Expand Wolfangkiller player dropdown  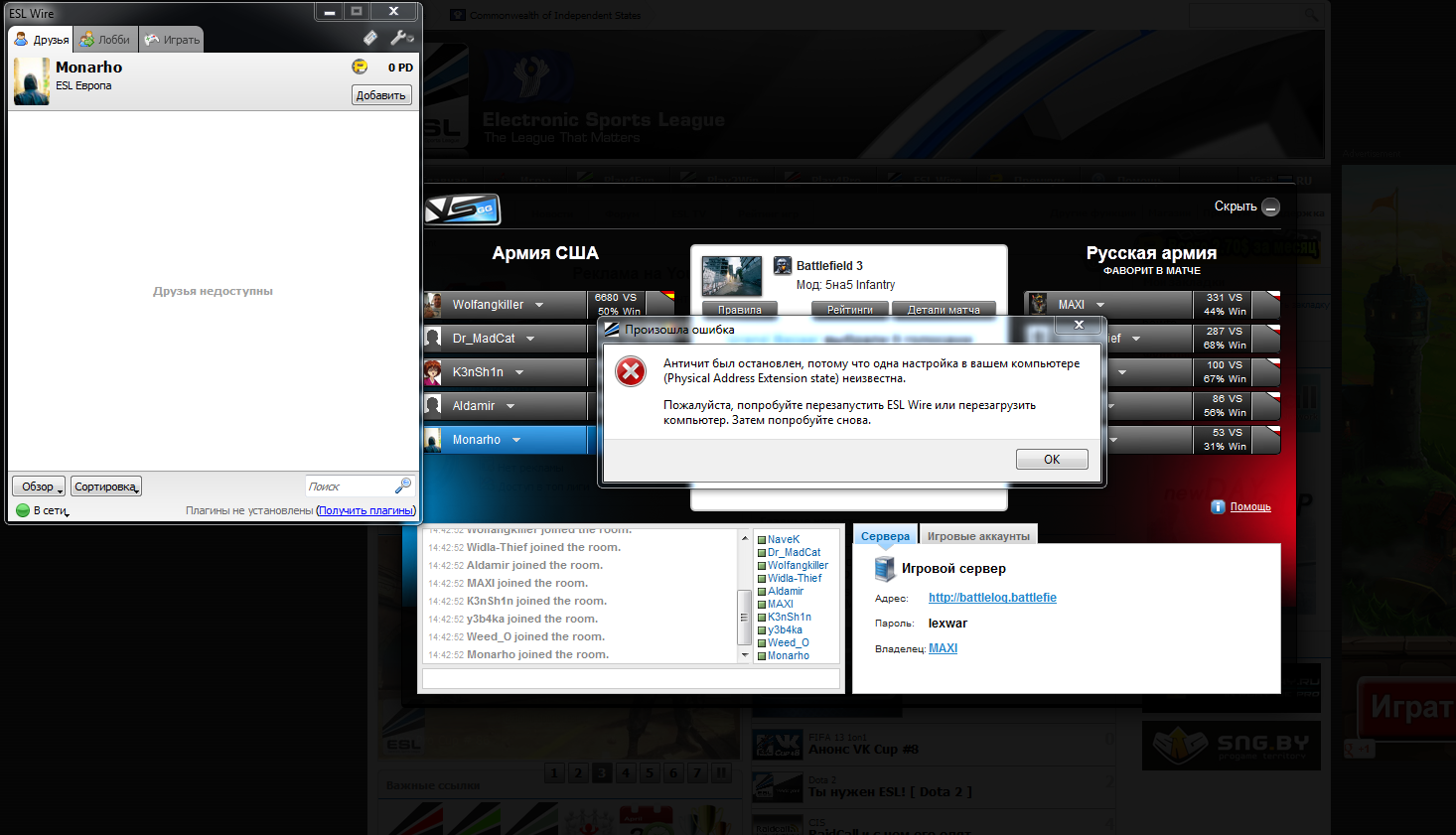coord(539,305)
